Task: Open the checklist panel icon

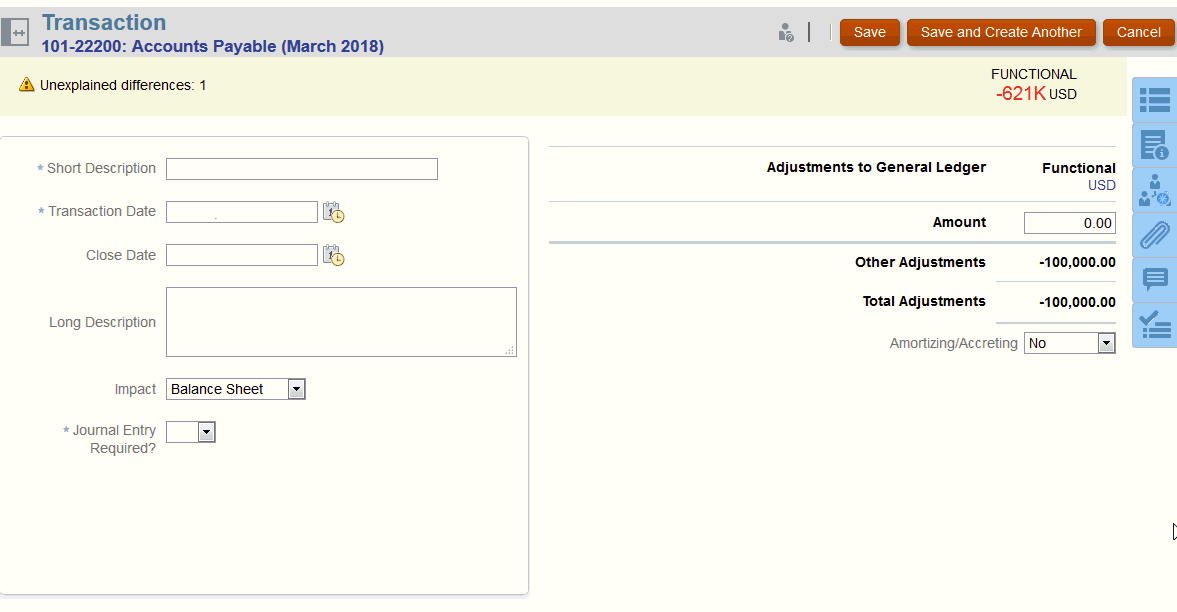Action: click(1155, 325)
